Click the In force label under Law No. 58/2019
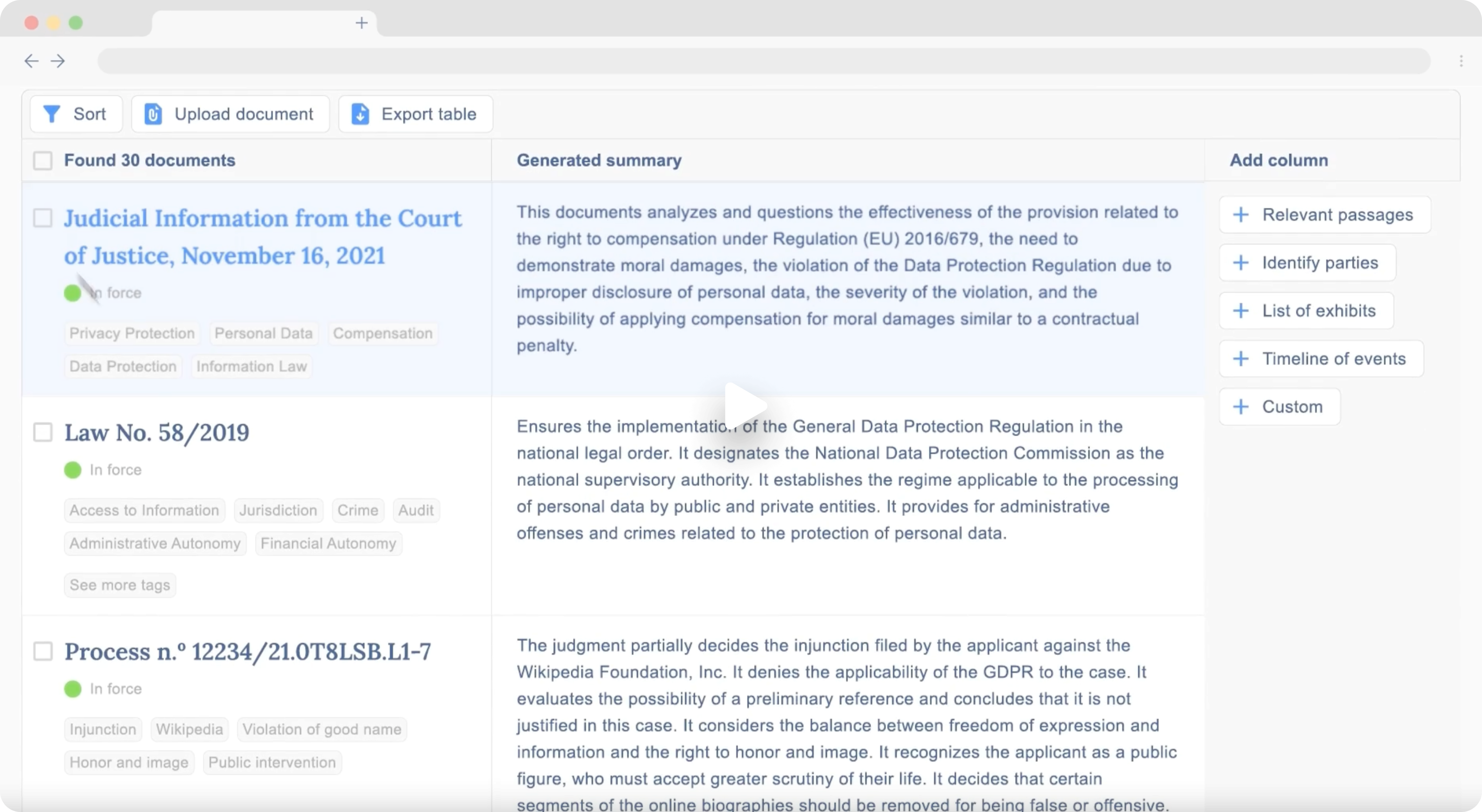The height and width of the screenshot is (812, 1482). click(x=116, y=470)
